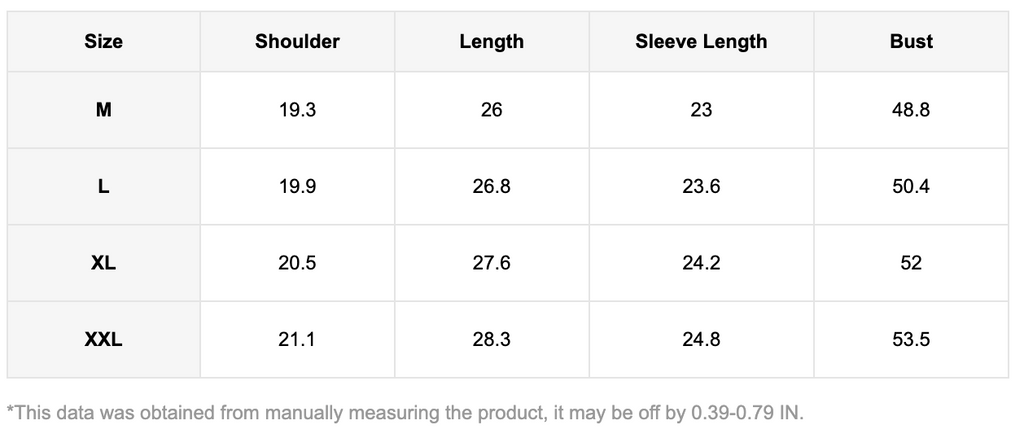Screen dimensions: 1024x438
Task: Select the XL bust value 52
Action: click(x=911, y=264)
